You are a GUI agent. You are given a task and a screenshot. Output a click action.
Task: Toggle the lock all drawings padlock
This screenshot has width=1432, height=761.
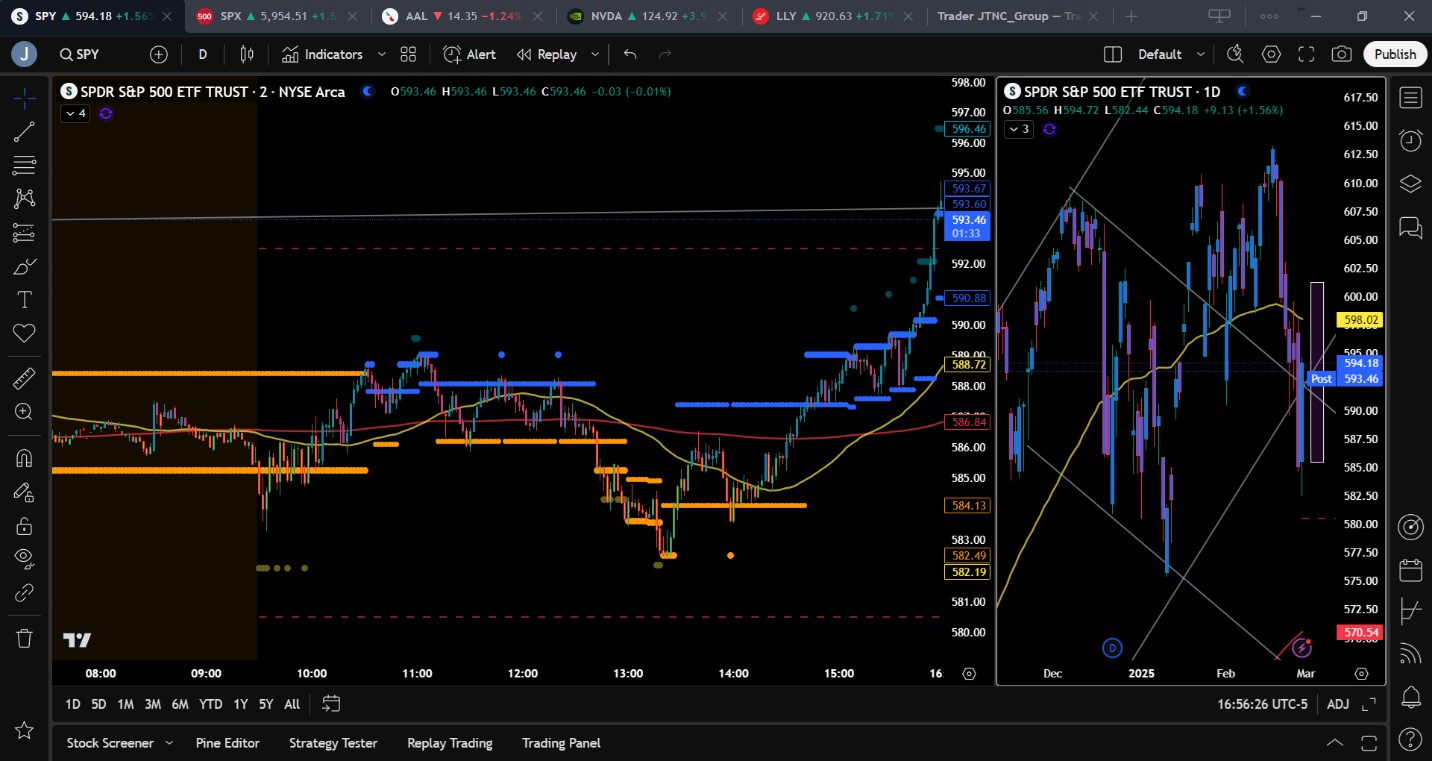(24, 526)
